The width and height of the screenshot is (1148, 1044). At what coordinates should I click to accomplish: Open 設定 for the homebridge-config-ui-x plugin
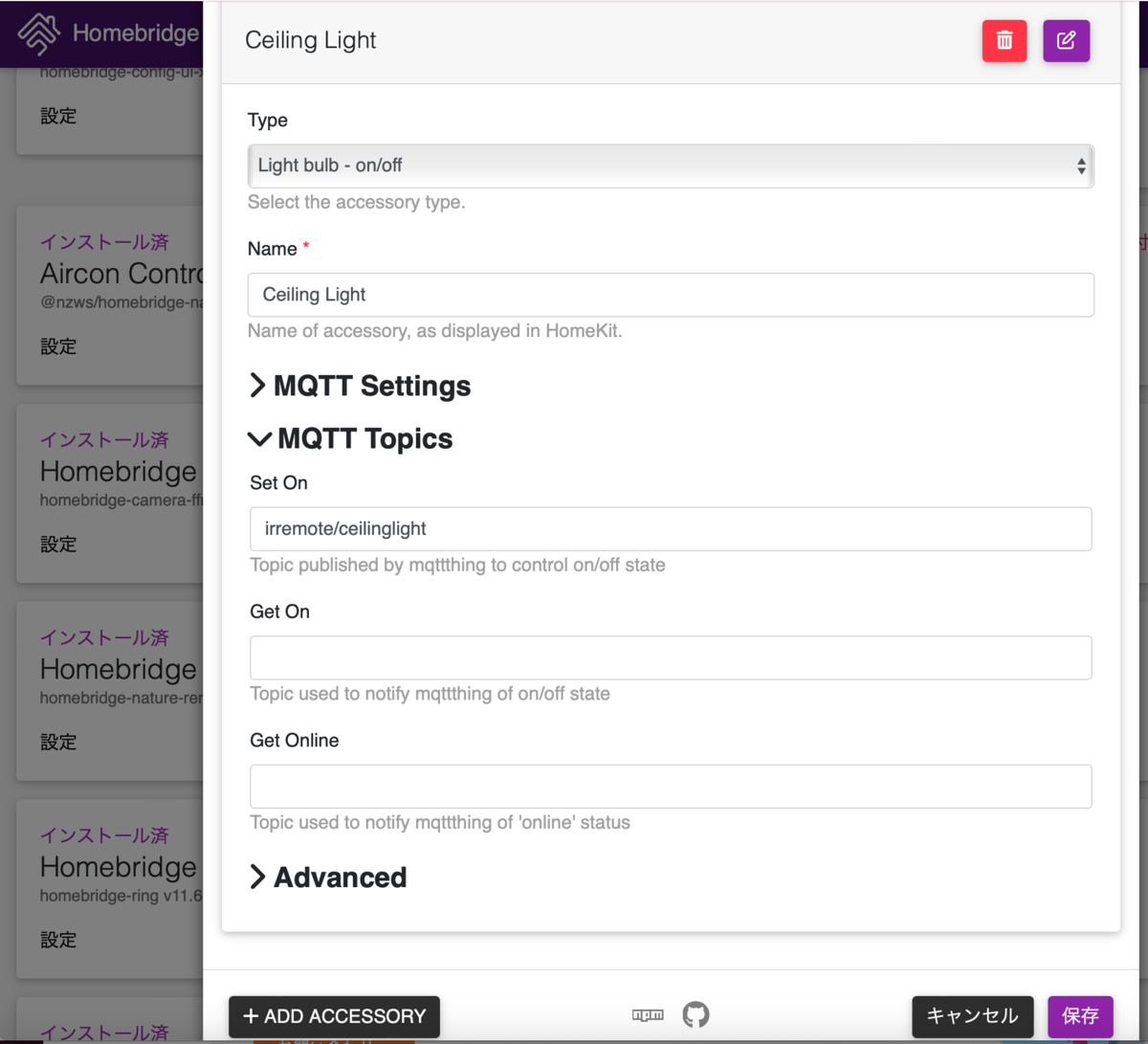pyautogui.click(x=58, y=116)
